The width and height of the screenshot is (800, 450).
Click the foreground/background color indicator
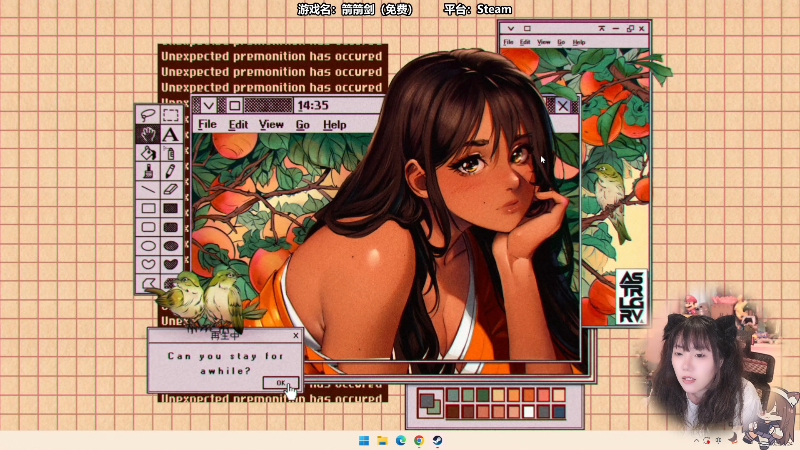click(x=430, y=403)
